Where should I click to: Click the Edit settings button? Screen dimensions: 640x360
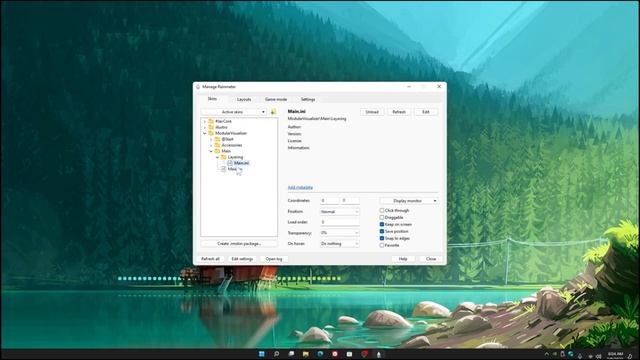[242, 259]
